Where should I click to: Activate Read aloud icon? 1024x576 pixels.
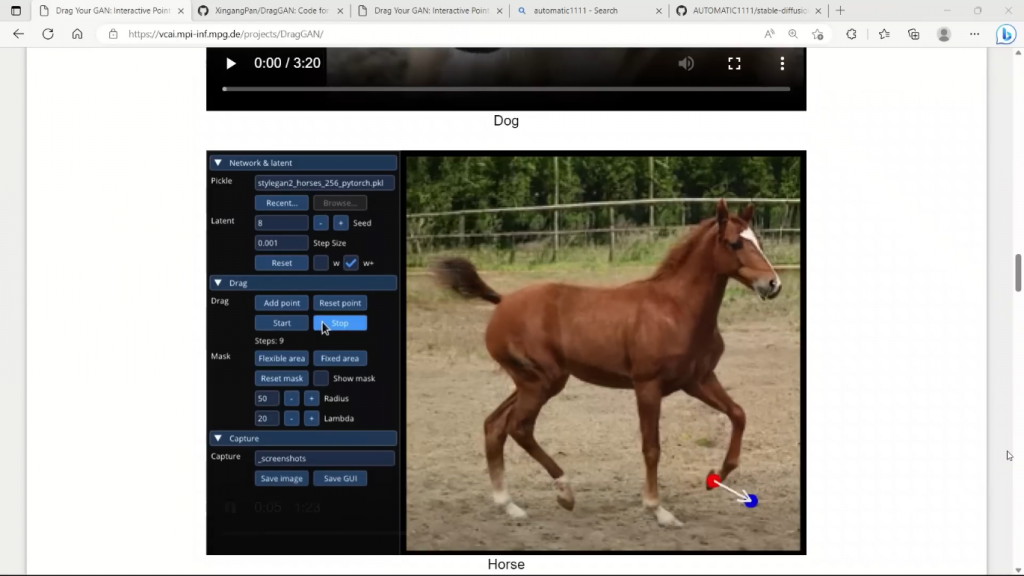769,34
